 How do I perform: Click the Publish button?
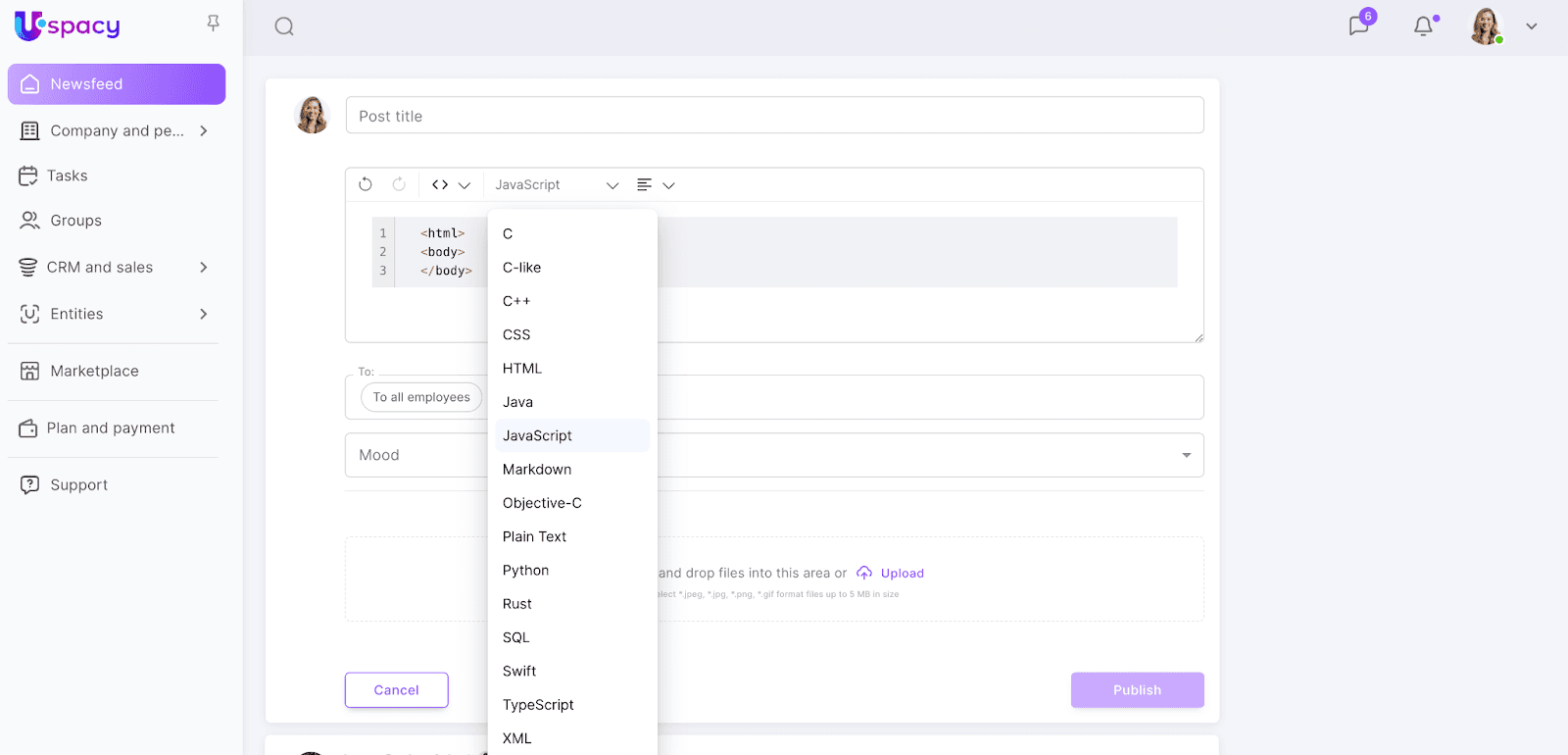[1137, 690]
